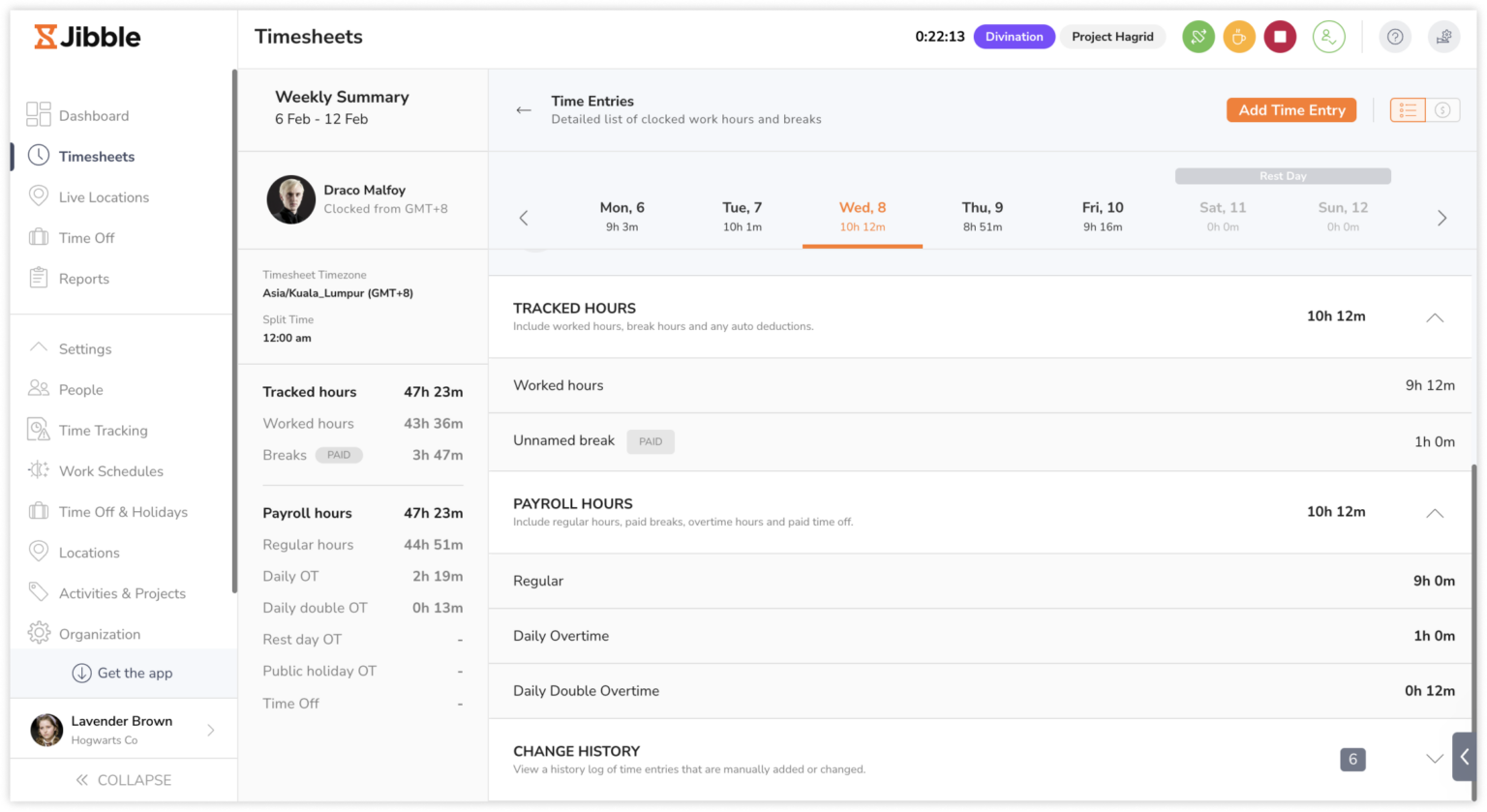Screen dimensions: 1487x812
Task: Switch to the payroll dollar view toggle
Action: click(x=1442, y=110)
